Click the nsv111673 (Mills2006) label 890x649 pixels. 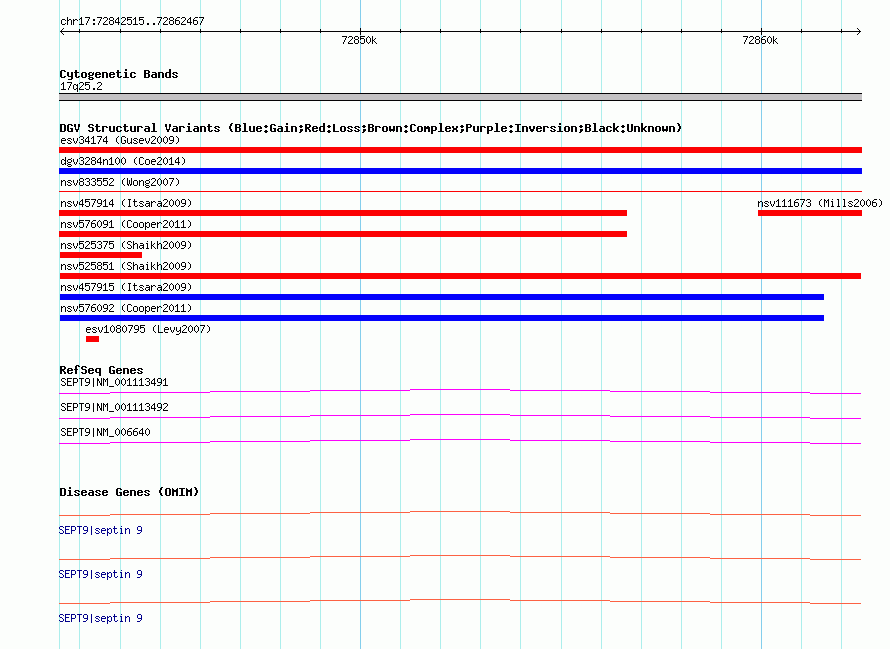pyautogui.click(x=820, y=203)
